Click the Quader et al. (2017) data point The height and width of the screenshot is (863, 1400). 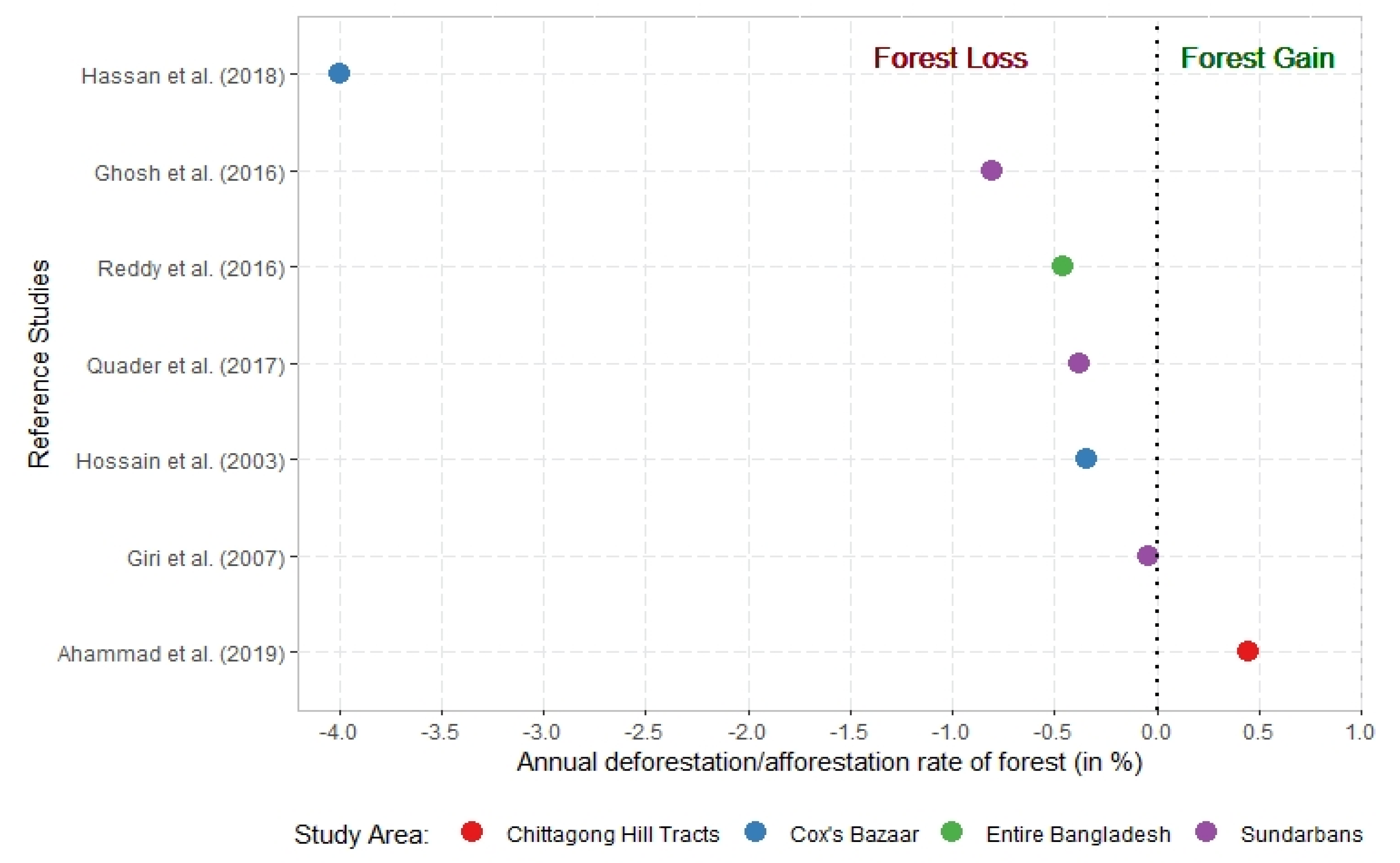point(1078,363)
